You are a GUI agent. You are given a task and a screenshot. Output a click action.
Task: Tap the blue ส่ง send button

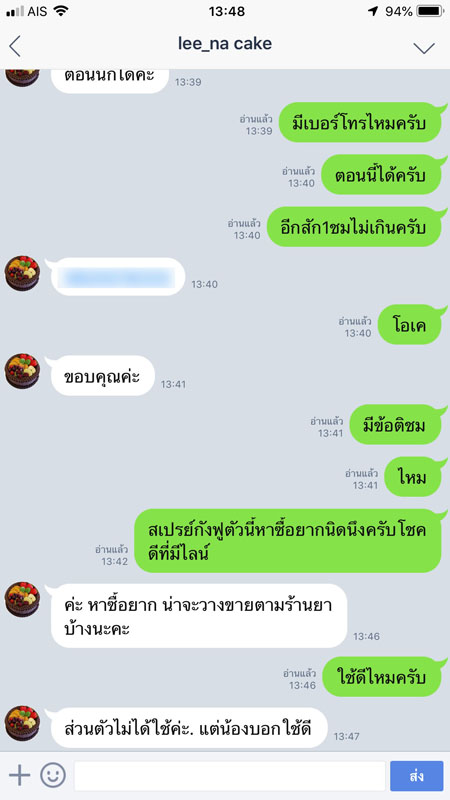(416, 776)
